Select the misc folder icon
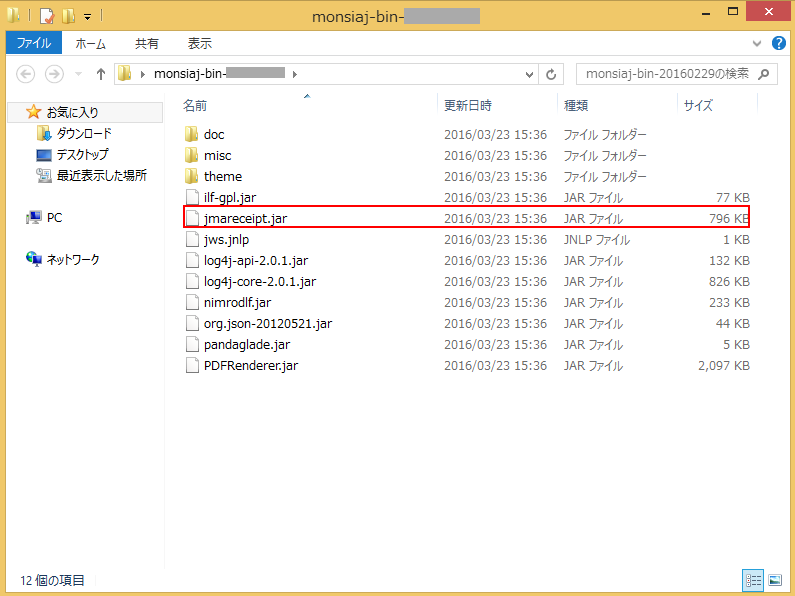 (x=192, y=155)
